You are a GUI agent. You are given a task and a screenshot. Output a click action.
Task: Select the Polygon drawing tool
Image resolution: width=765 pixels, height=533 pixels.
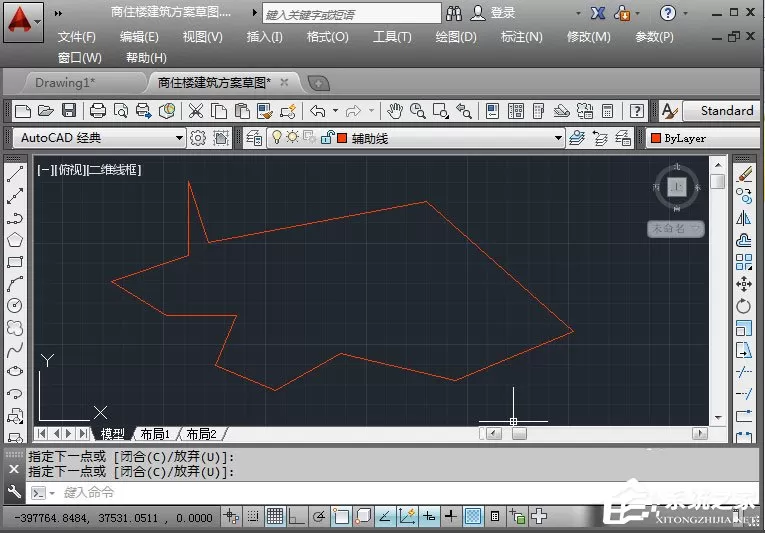point(15,240)
